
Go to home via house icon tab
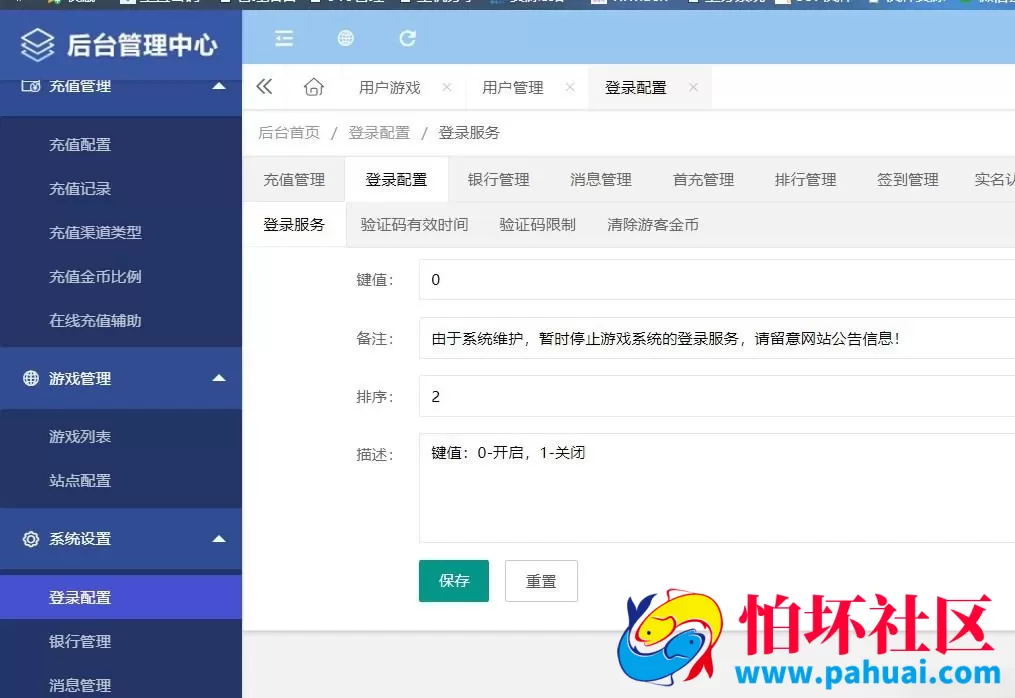tap(314, 87)
